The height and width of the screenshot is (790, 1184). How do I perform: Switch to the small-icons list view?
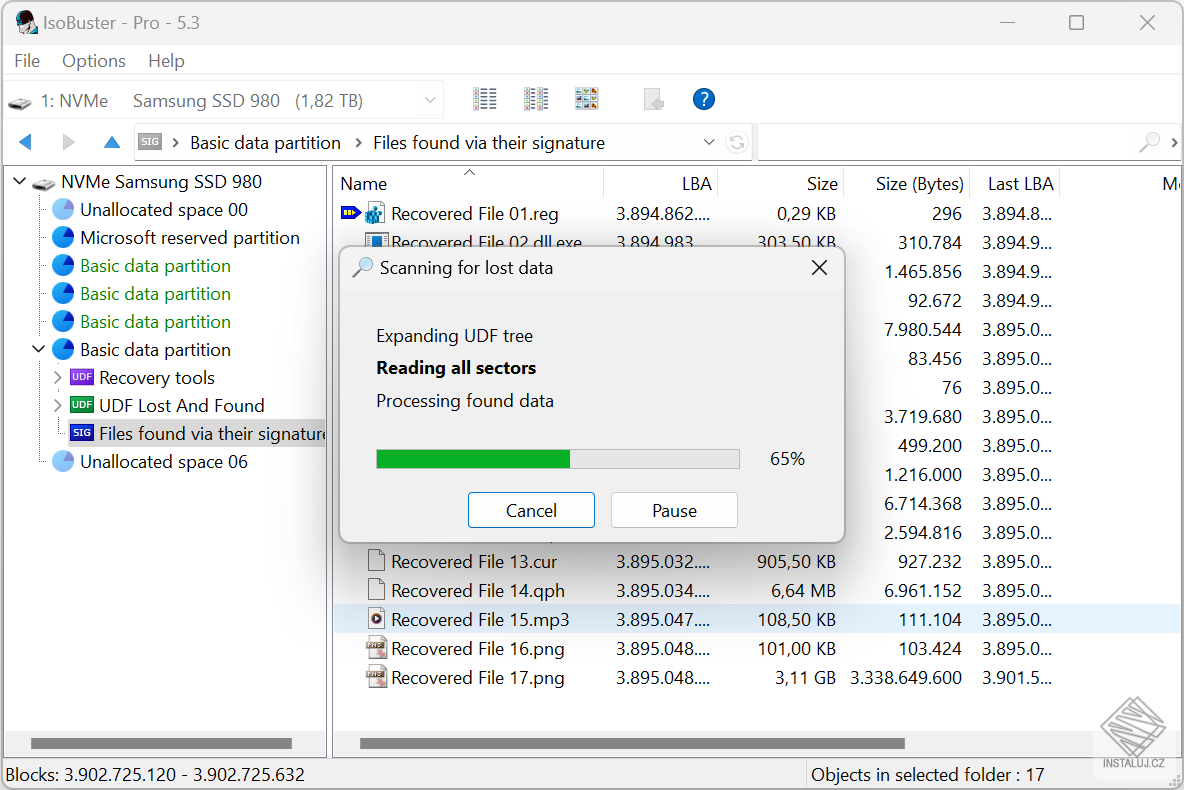click(x=535, y=99)
